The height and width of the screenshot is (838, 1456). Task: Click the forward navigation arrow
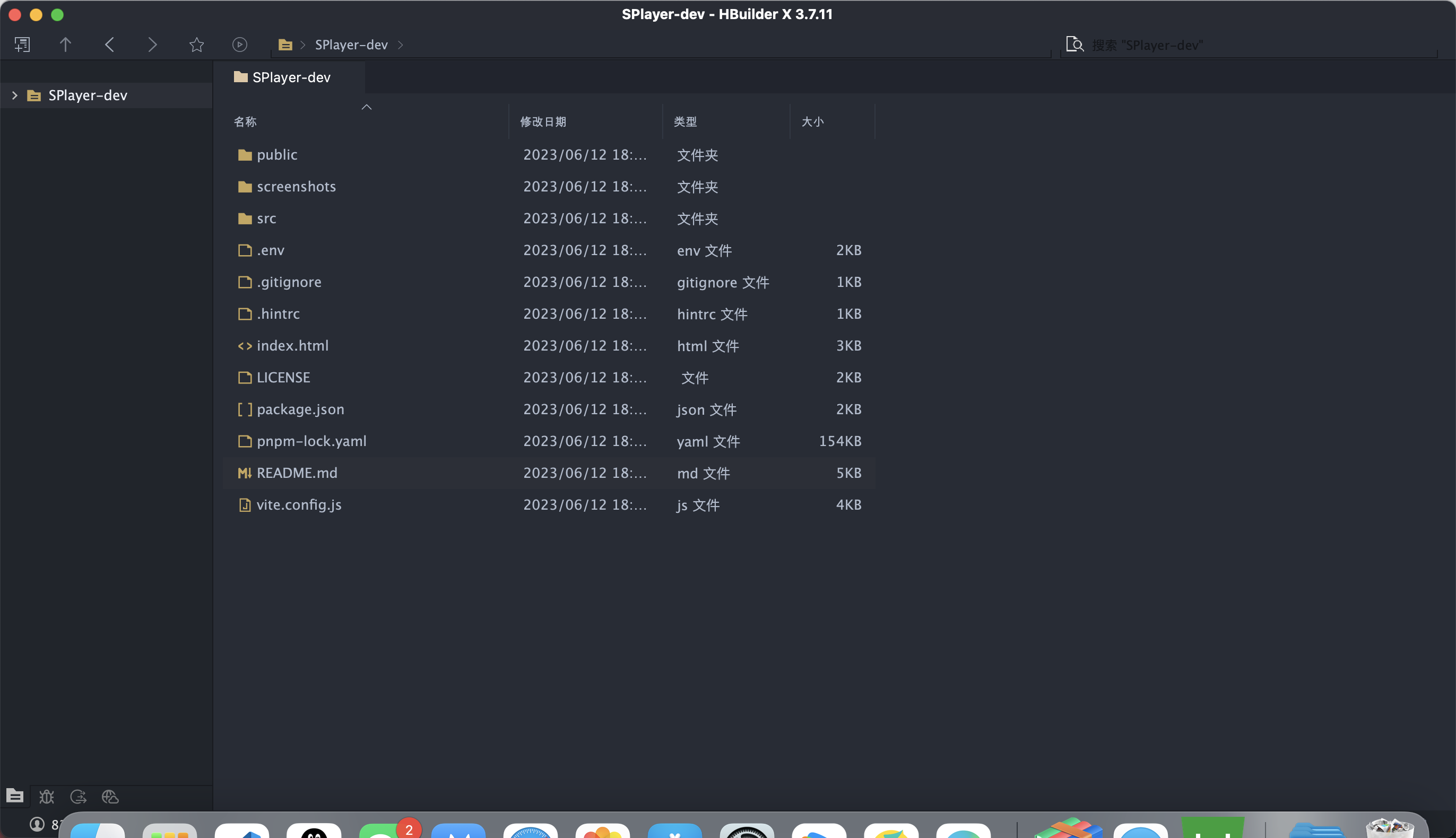pos(153,45)
